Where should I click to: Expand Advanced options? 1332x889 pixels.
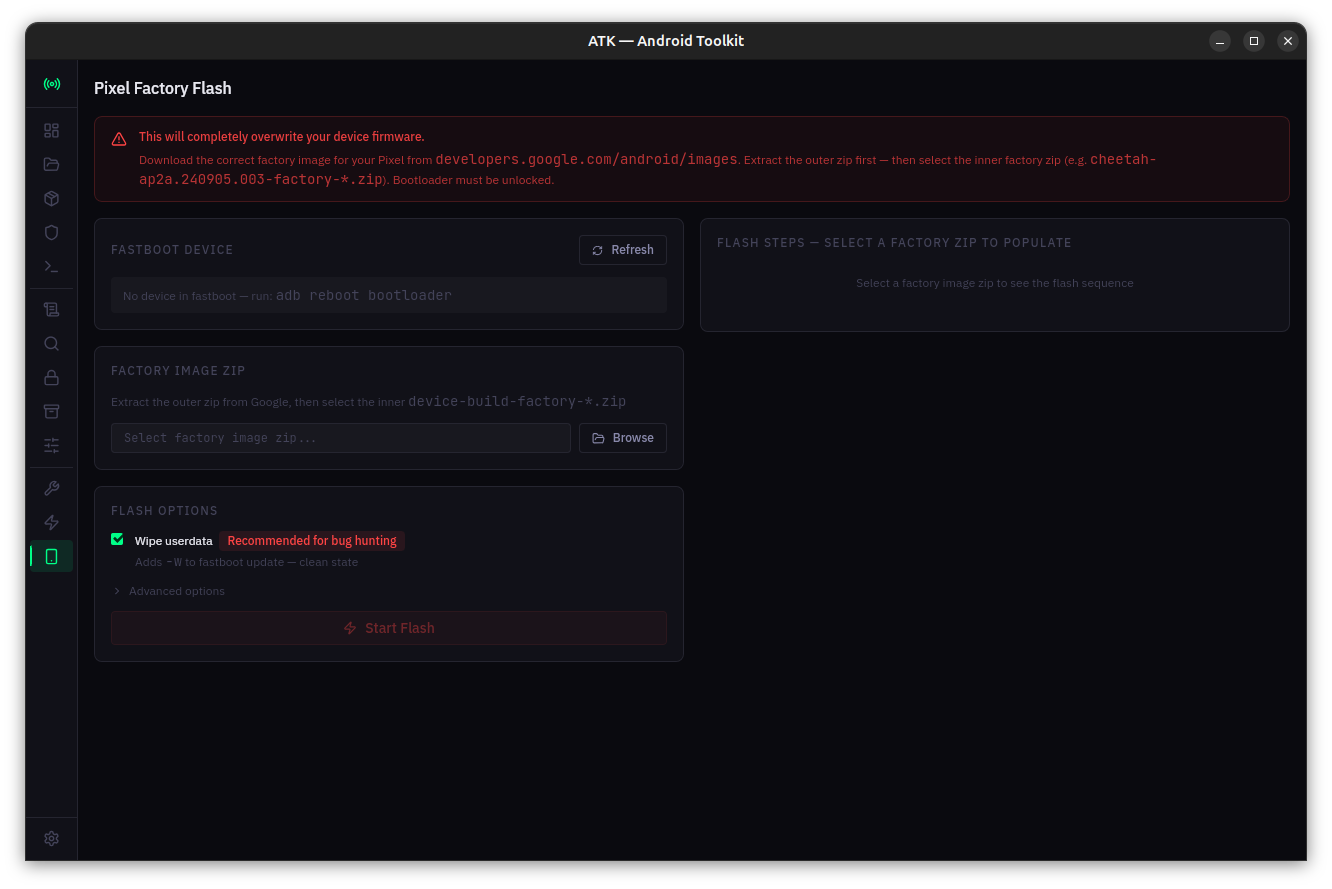coord(170,591)
